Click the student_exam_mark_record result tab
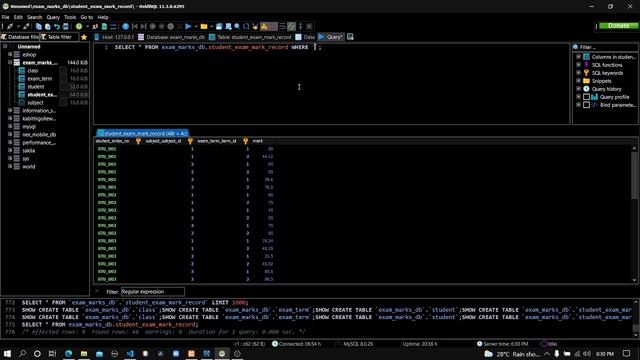640x360 pixels. (x=142, y=133)
